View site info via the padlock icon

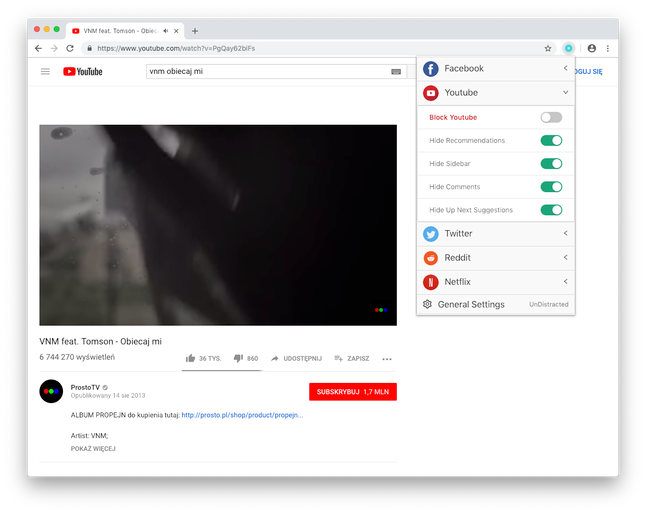[89, 48]
